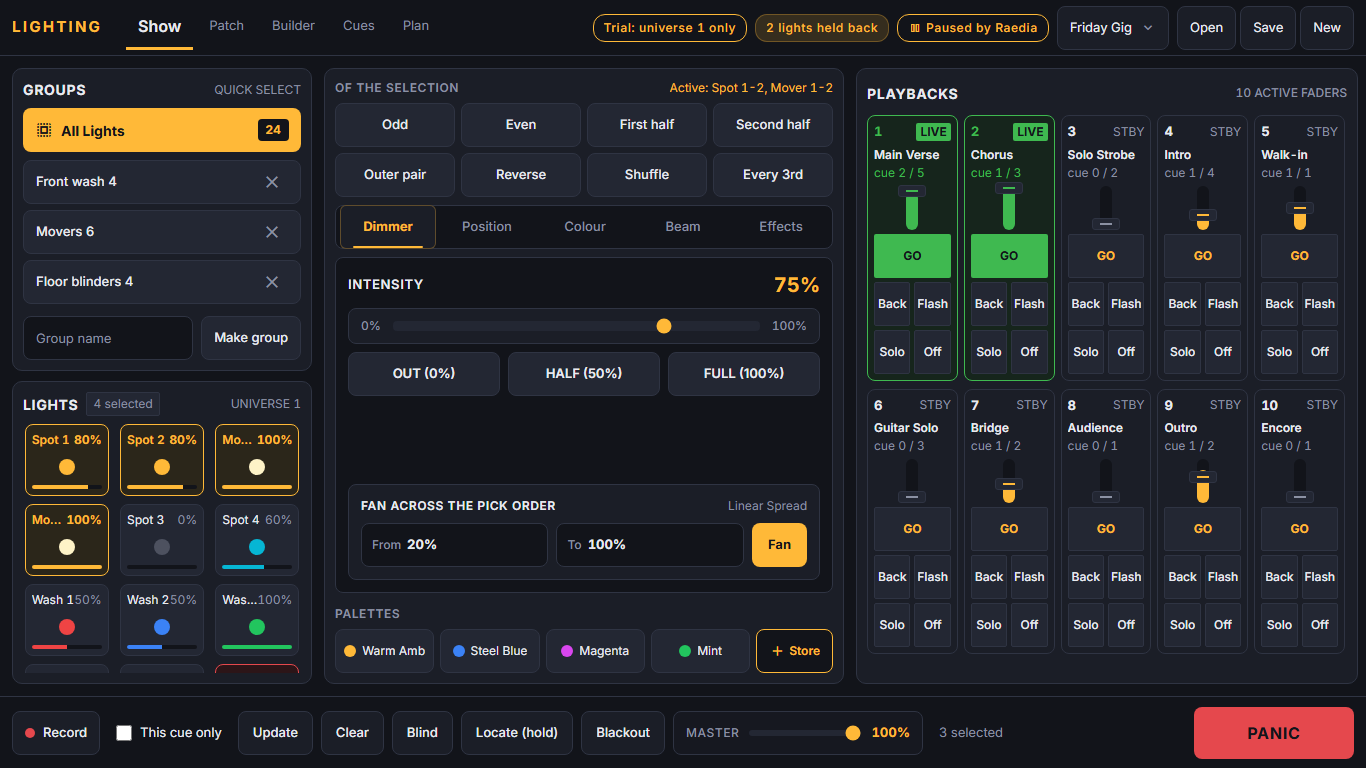Screen dimensions: 1366x768
Task: Remove the Front wash 4 group
Action: (x=272, y=182)
